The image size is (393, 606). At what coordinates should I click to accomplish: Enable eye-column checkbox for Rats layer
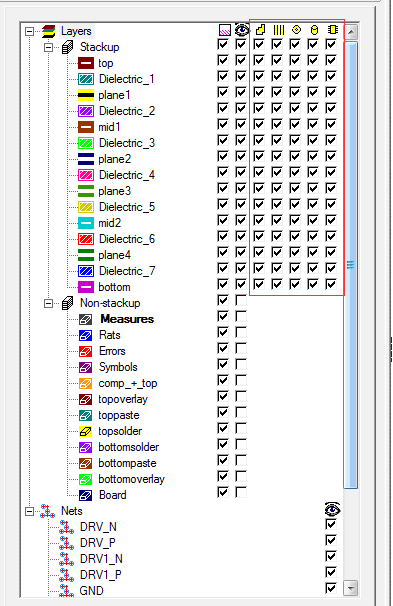tap(241, 333)
